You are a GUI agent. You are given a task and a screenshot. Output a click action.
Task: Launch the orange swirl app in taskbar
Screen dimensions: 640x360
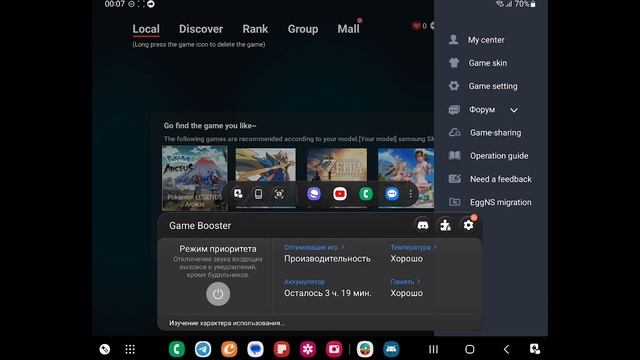click(229, 349)
